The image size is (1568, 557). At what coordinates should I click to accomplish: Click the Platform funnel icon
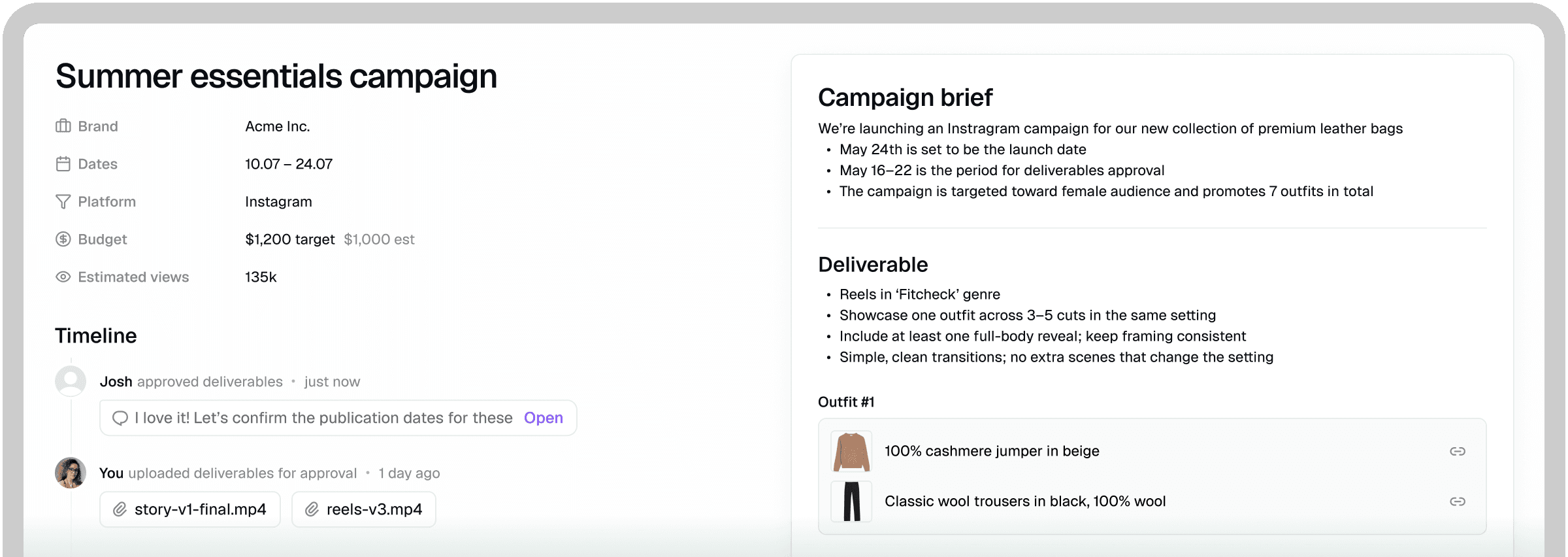point(63,201)
